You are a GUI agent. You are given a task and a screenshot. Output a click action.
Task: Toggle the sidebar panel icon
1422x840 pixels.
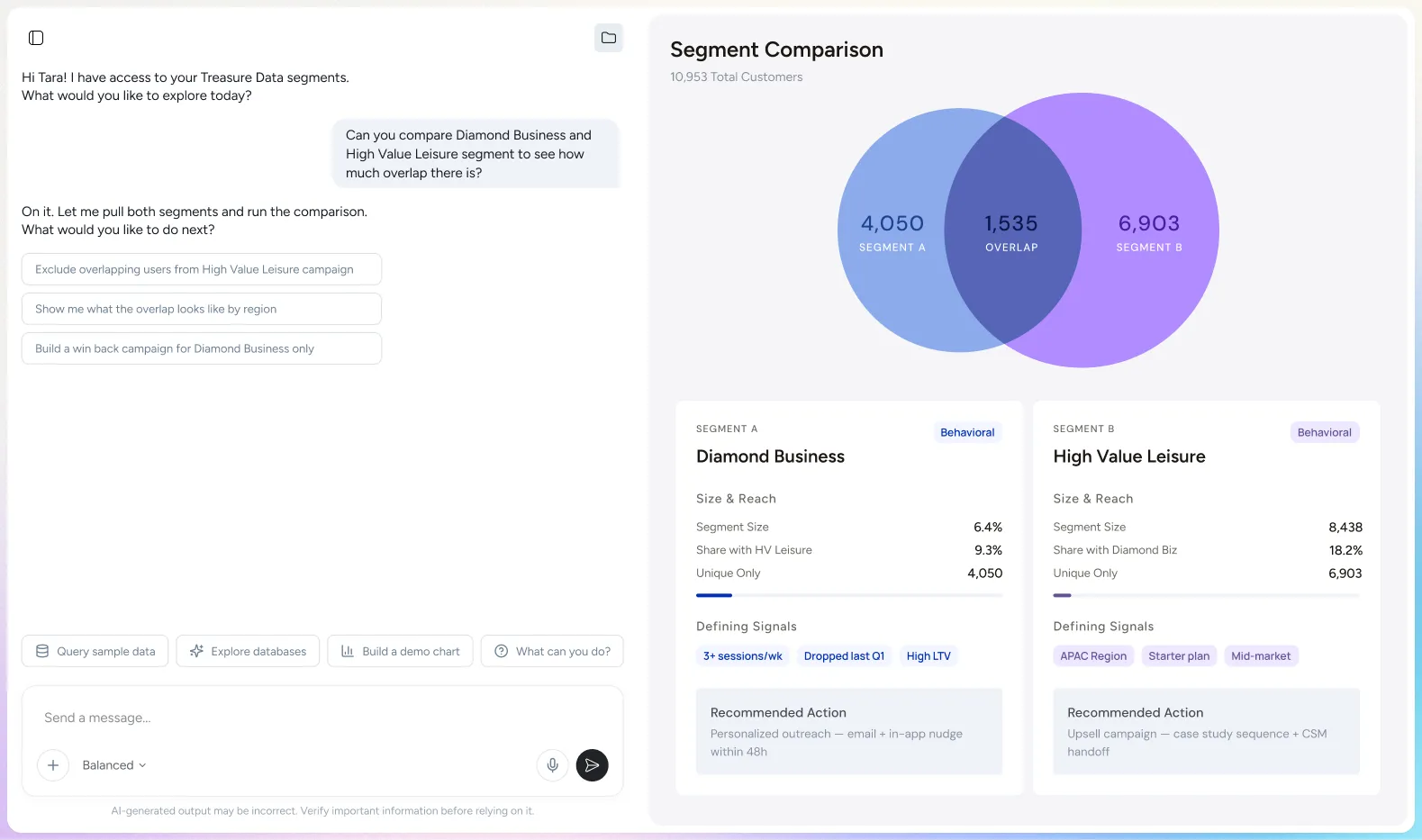[36, 38]
